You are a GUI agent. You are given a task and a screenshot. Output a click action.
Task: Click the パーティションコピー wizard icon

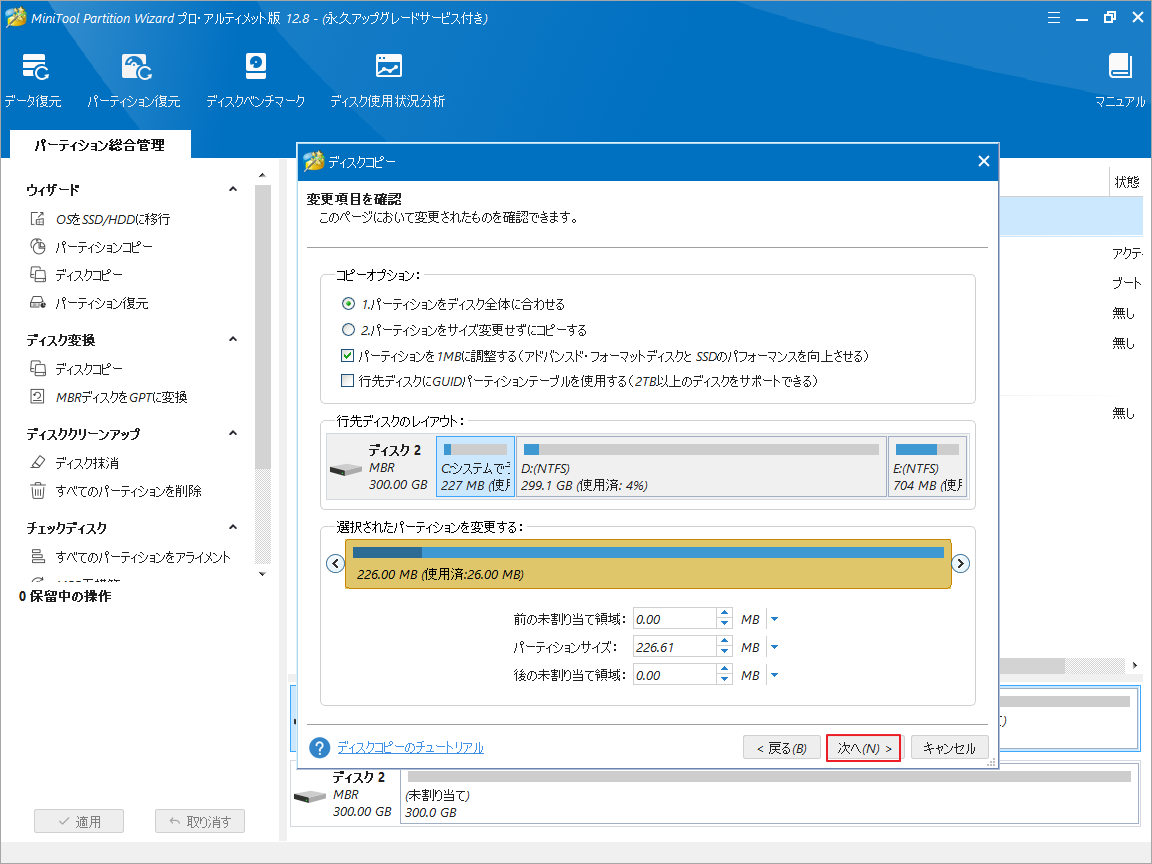[x=37, y=246]
